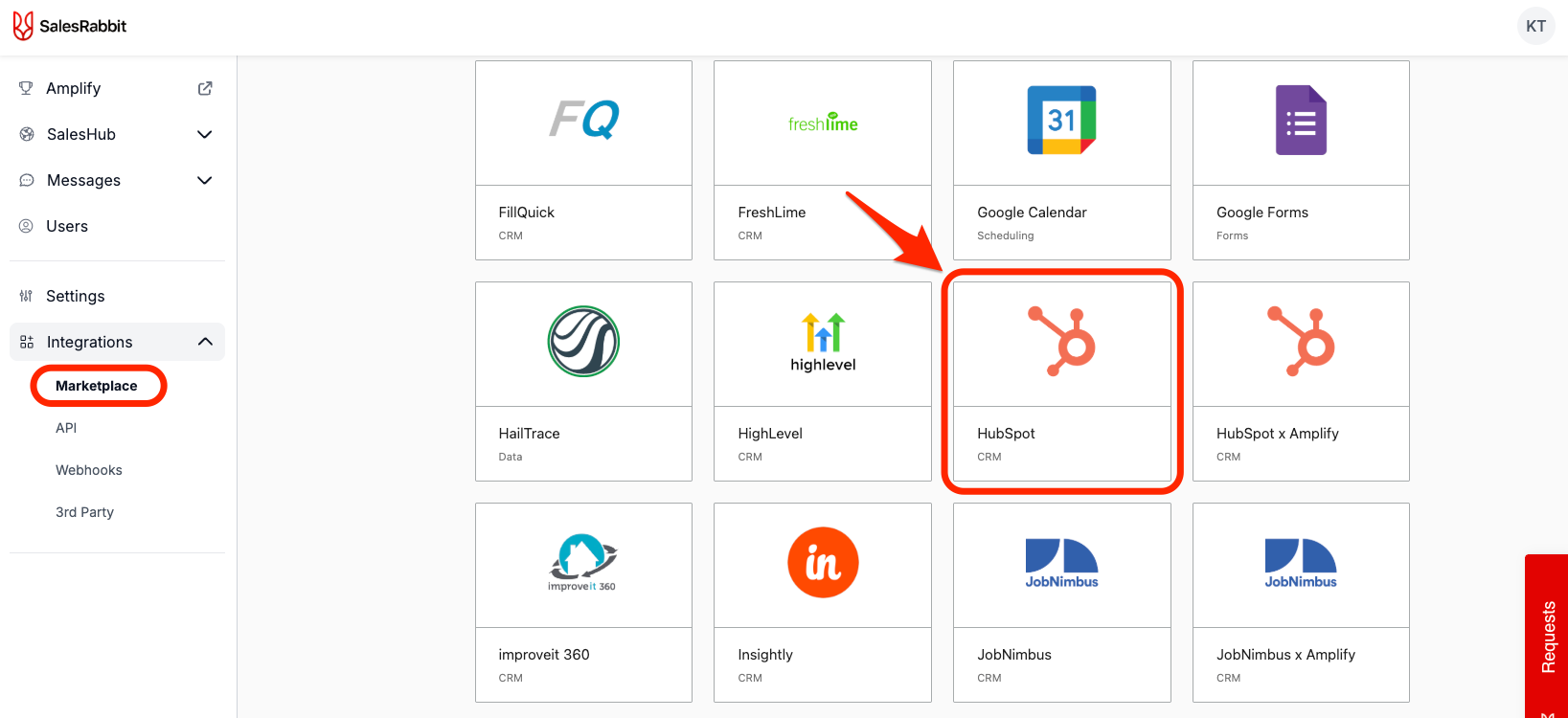1568x718 pixels.
Task: Click the Users person icon
Action: tap(26, 226)
